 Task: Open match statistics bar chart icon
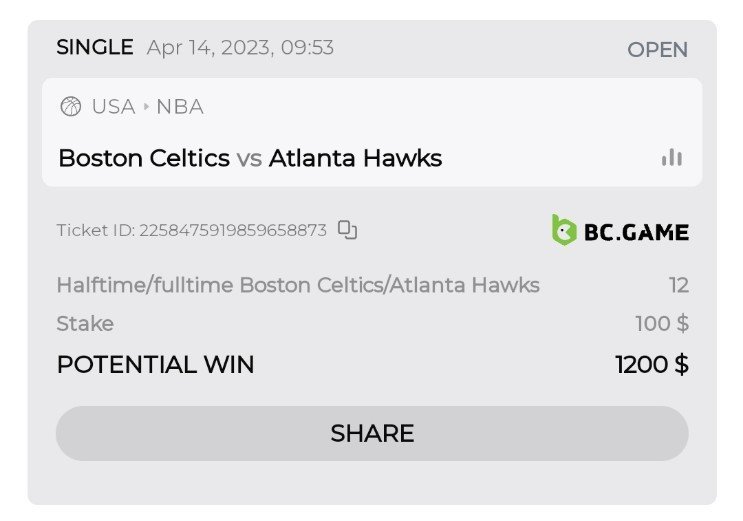coord(671,157)
